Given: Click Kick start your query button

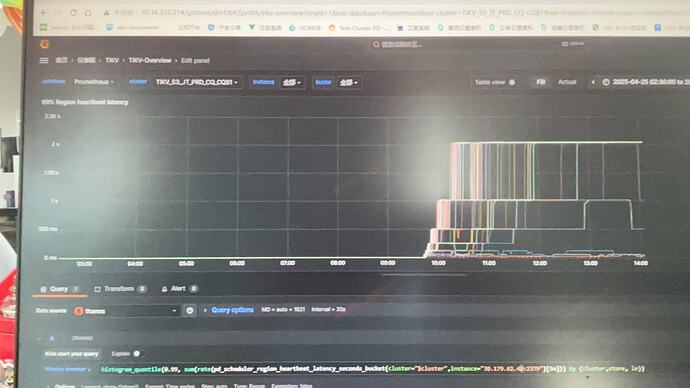Looking at the screenshot, I should [72, 354].
